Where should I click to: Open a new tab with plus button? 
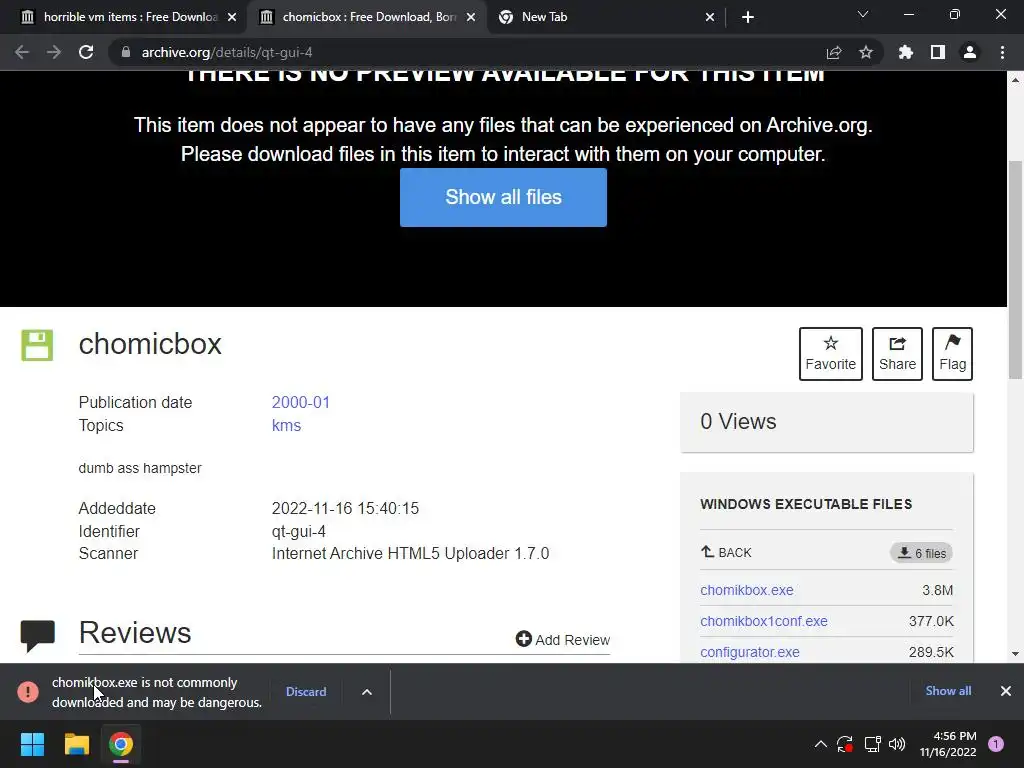coord(748,17)
